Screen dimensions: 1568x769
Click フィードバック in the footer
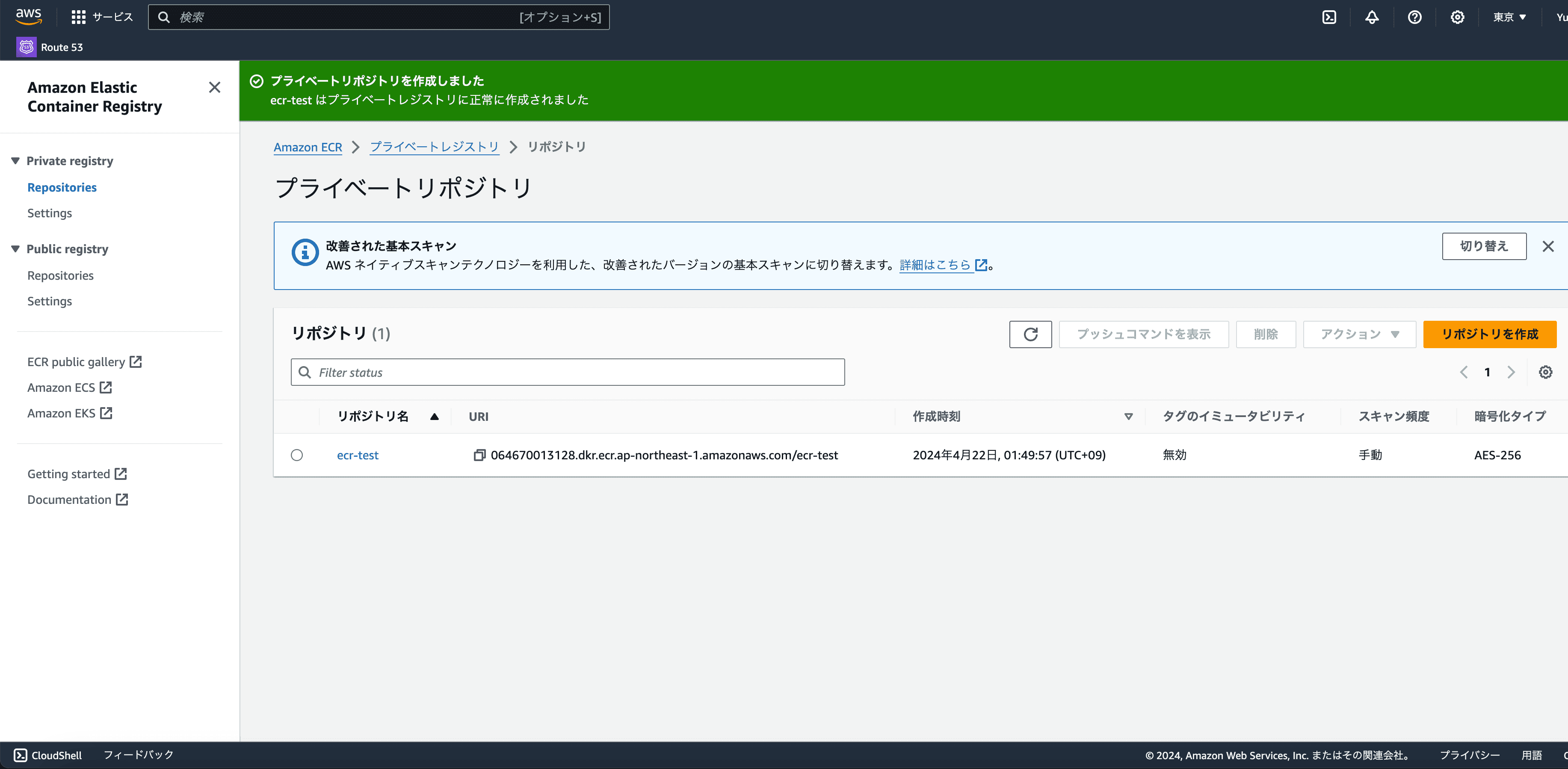point(139,755)
